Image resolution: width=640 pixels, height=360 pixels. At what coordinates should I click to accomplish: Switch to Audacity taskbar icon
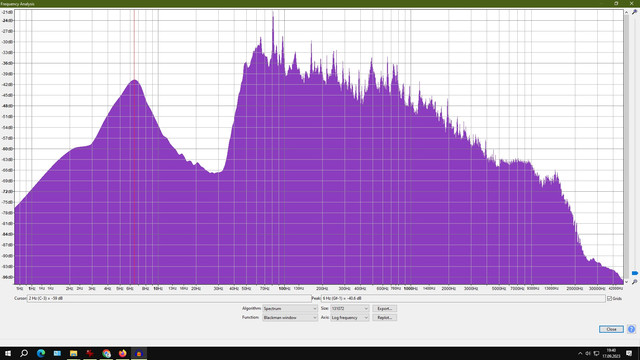click(139, 353)
